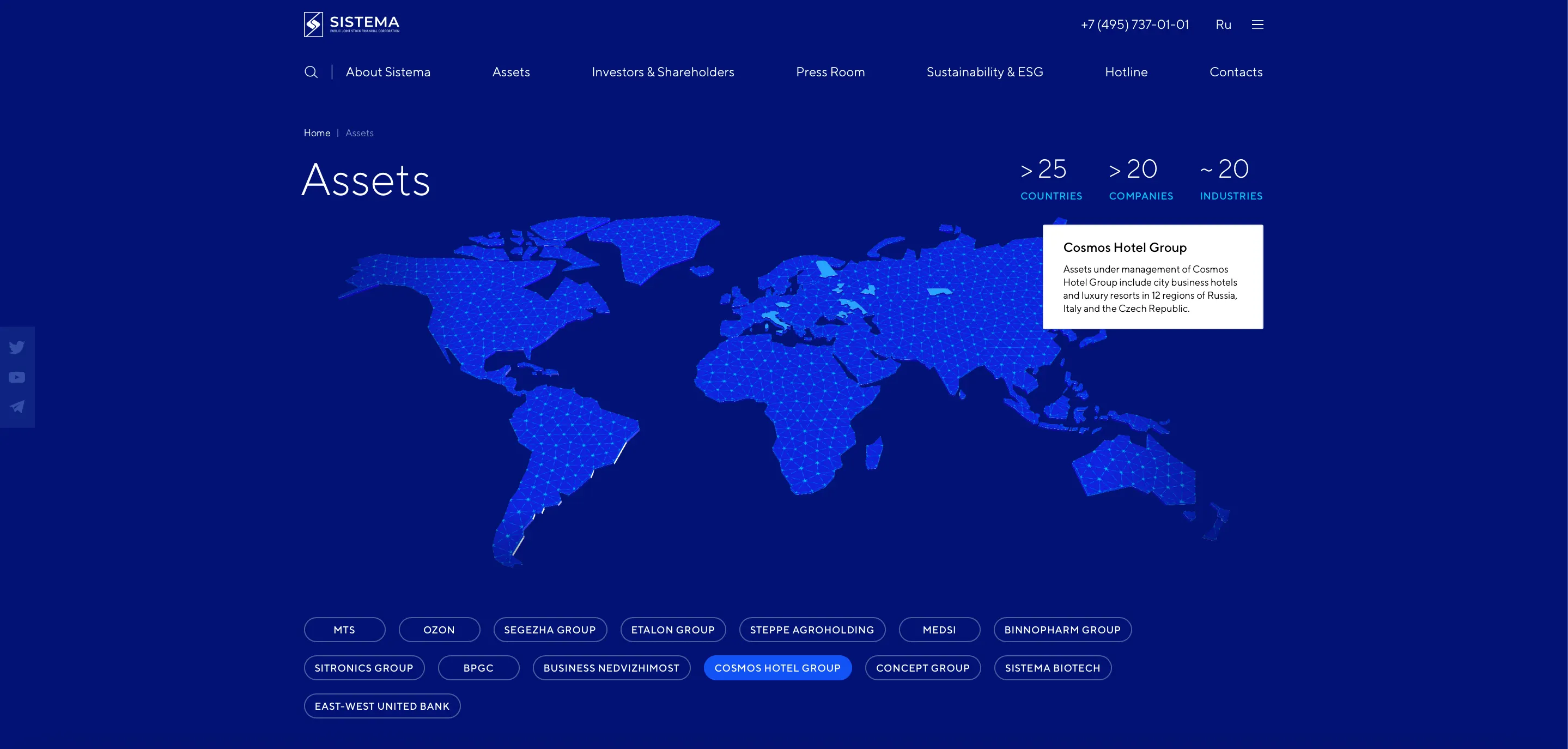The height and width of the screenshot is (749, 1568).
Task: Expand Sustainability & ESG menu
Action: pyautogui.click(x=984, y=73)
